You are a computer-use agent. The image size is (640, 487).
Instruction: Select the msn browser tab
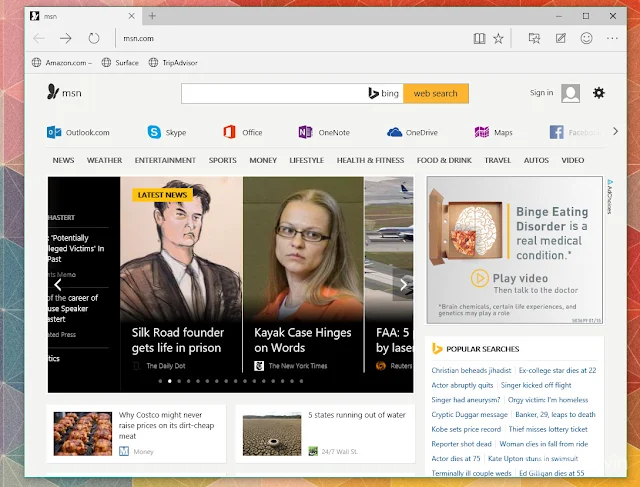(83, 16)
